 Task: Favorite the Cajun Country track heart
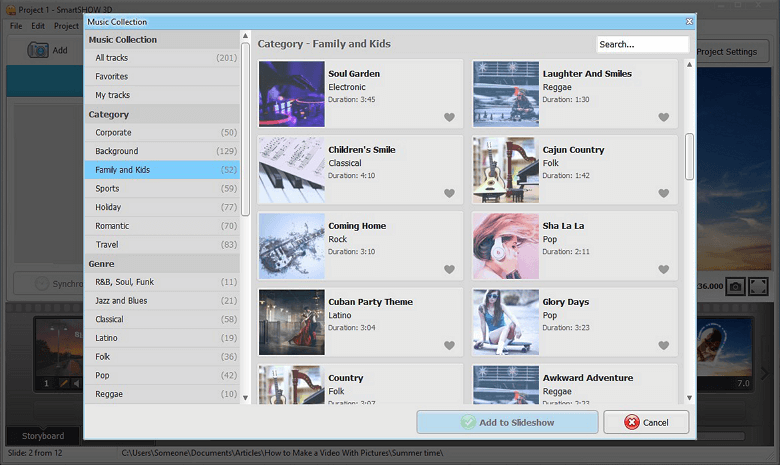[664, 193]
